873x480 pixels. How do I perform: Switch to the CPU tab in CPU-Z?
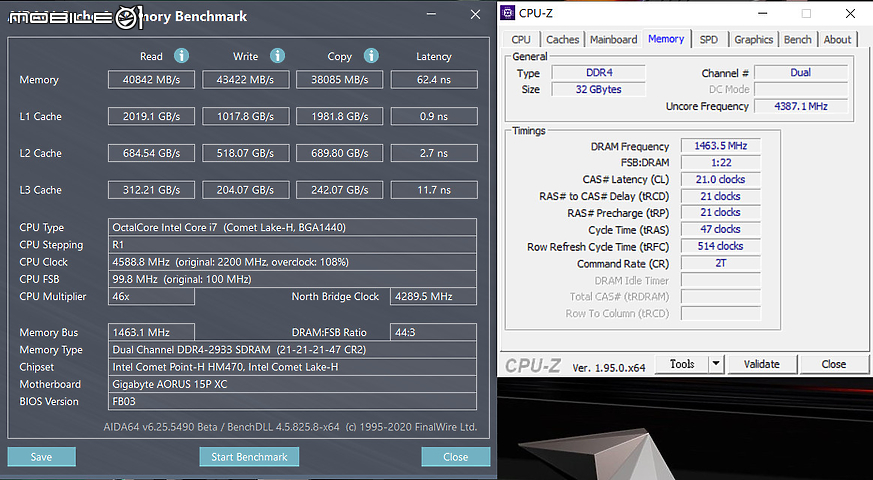(521, 40)
